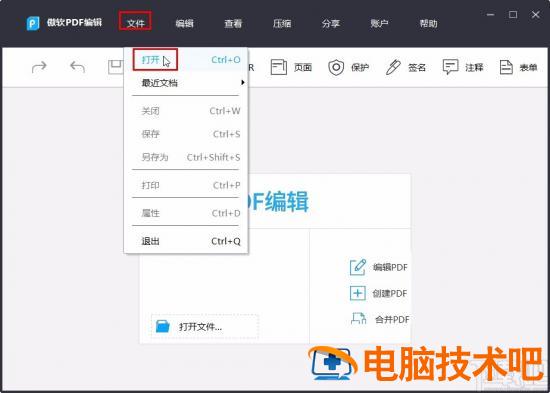Screen dimensions: 550x393
Task: Click the 签名 pen icon
Action: (393, 67)
